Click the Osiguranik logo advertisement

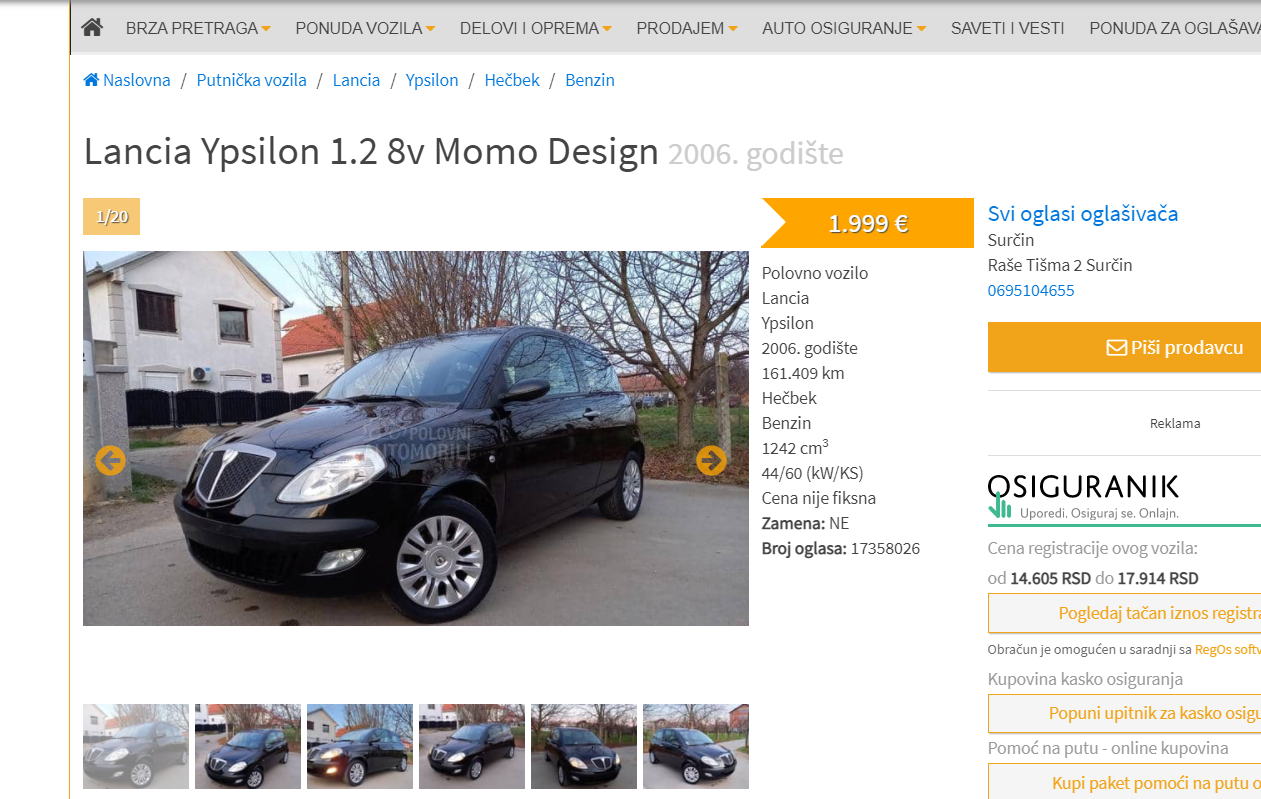coord(1084,497)
